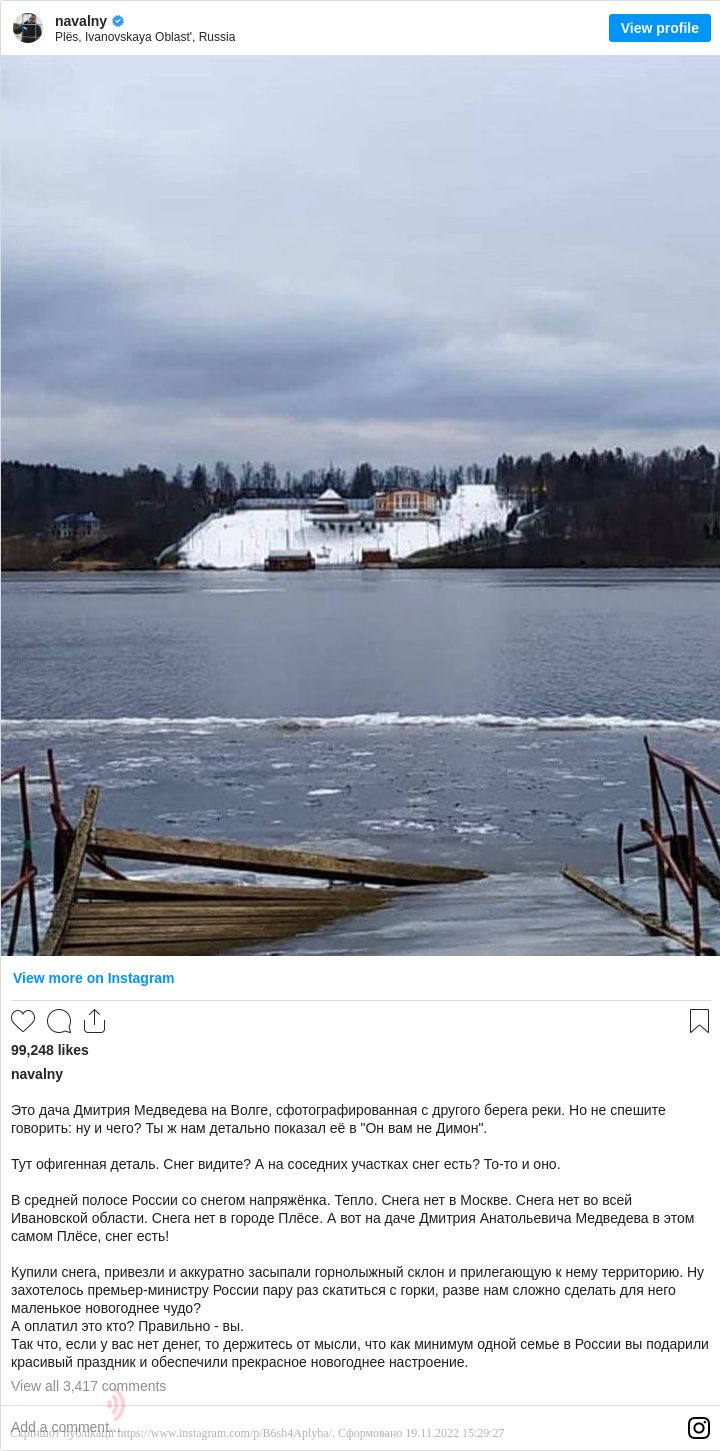This screenshot has width=720, height=1451.
Task: Open navalny username in header
Action: pyautogui.click(x=81, y=21)
